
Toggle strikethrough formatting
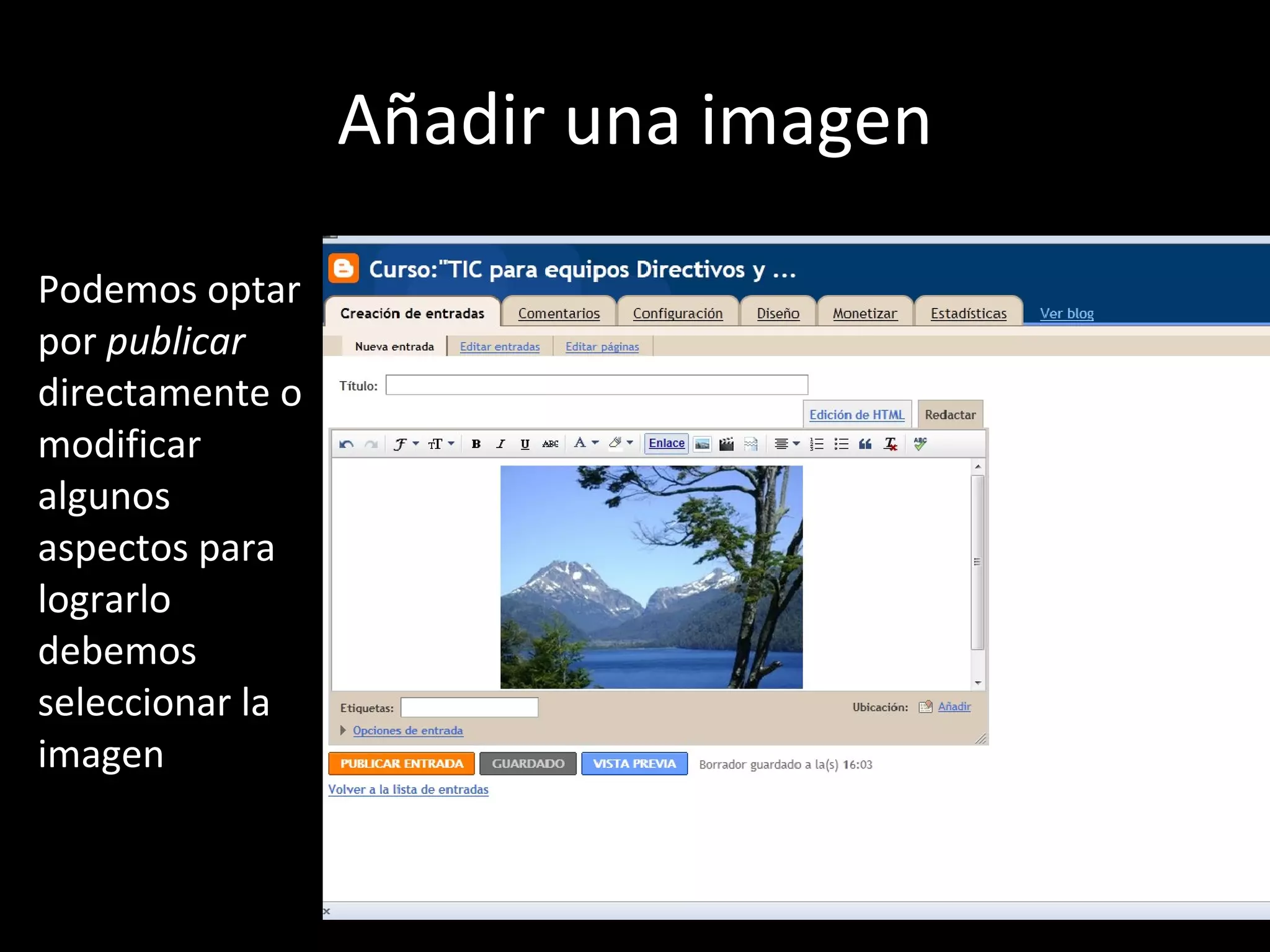click(550, 444)
